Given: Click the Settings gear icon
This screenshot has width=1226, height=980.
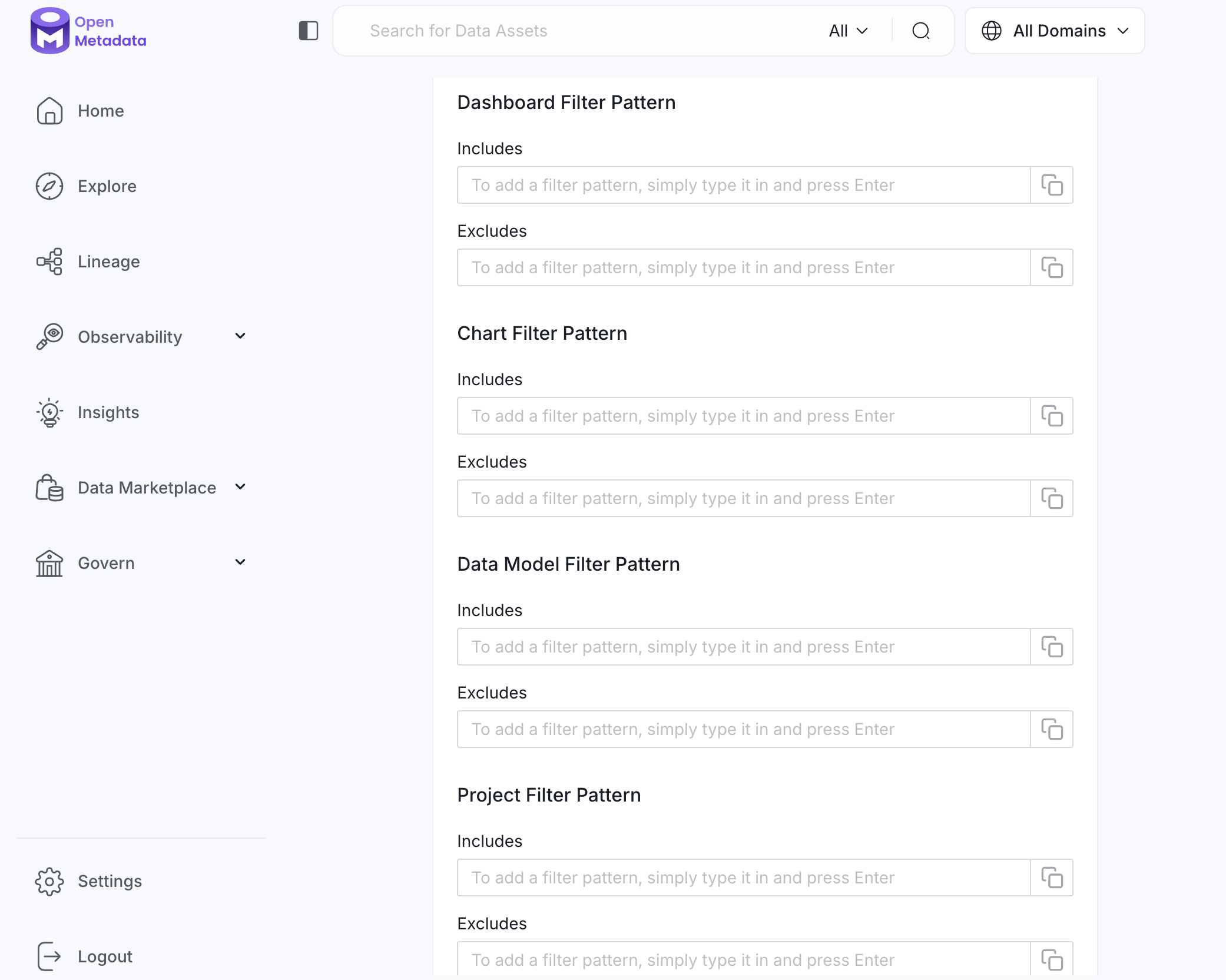Looking at the screenshot, I should coord(49,881).
